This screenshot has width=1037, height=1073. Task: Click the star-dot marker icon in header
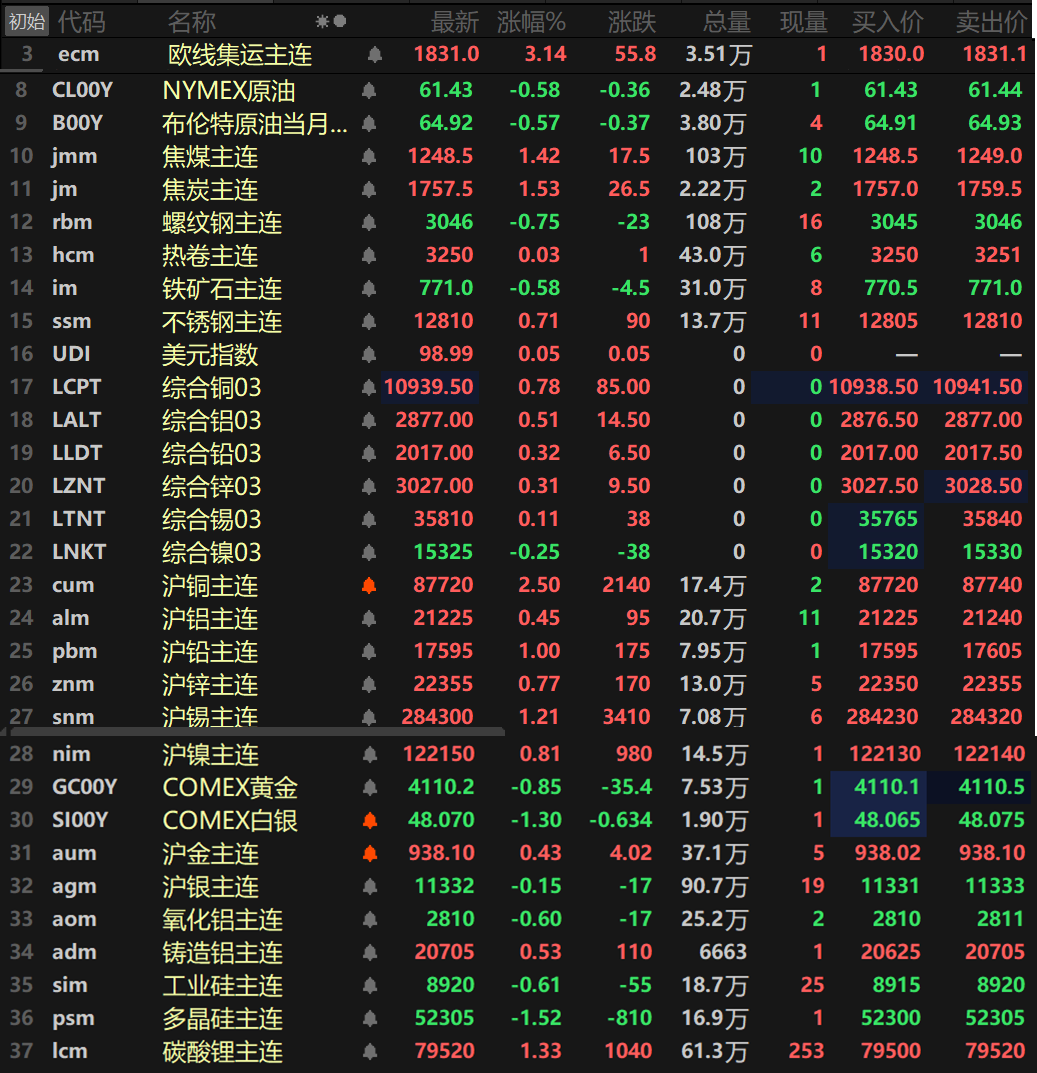(330, 21)
